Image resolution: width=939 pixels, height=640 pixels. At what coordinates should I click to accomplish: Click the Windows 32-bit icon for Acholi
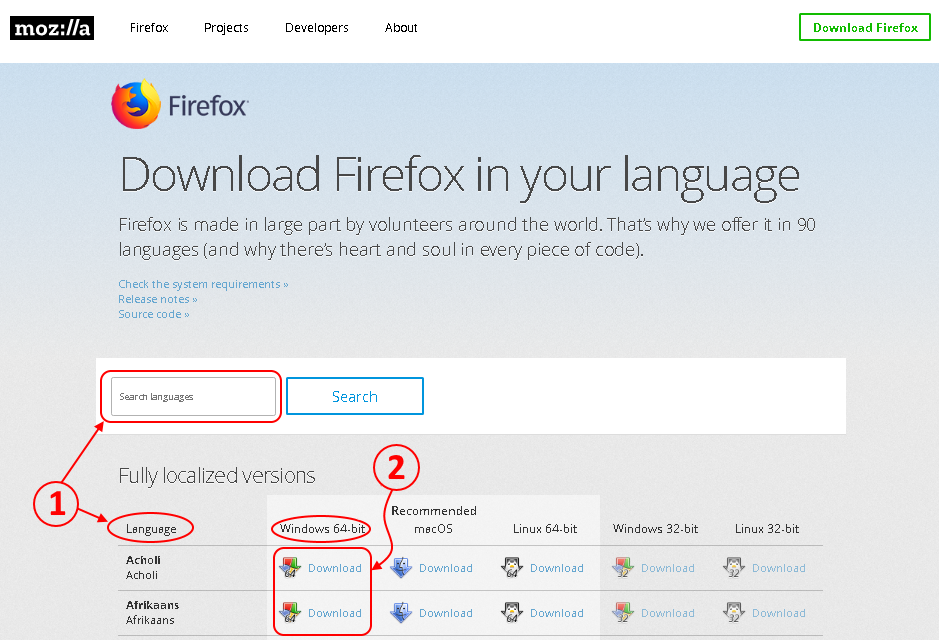(x=623, y=568)
